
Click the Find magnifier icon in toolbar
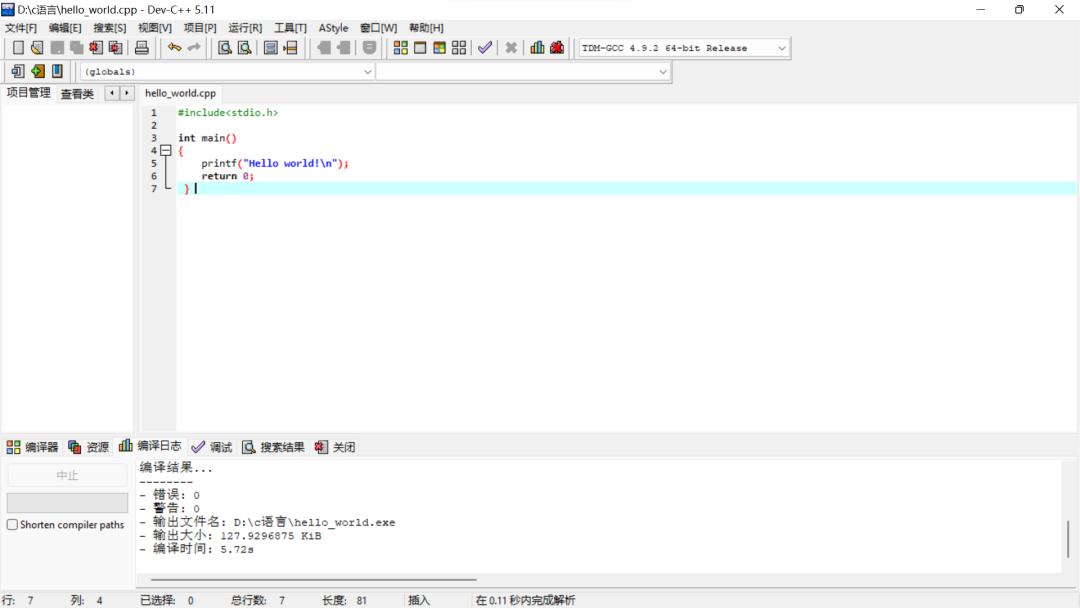[x=225, y=48]
